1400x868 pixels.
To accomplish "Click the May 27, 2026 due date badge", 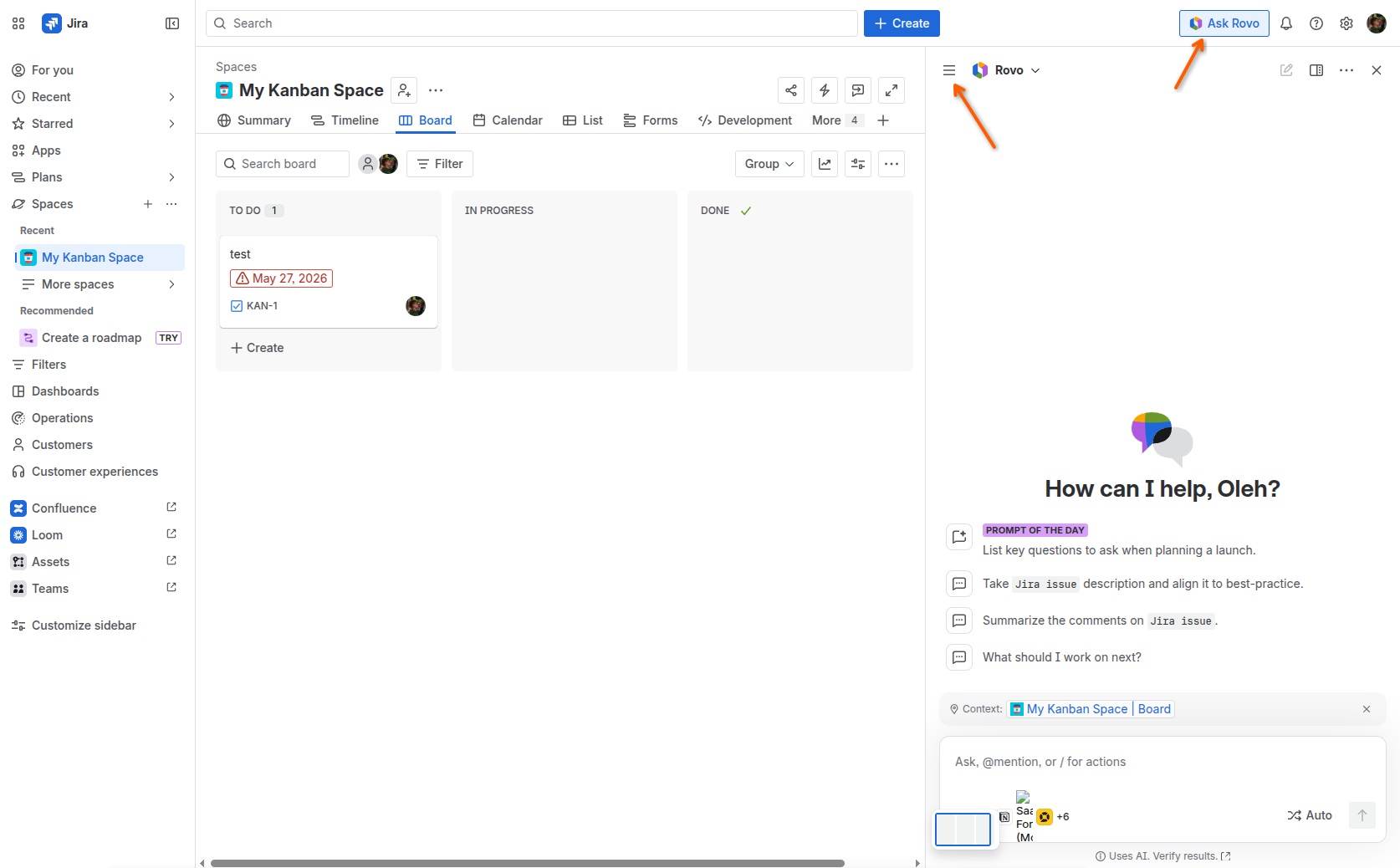I will click(x=281, y=278).
